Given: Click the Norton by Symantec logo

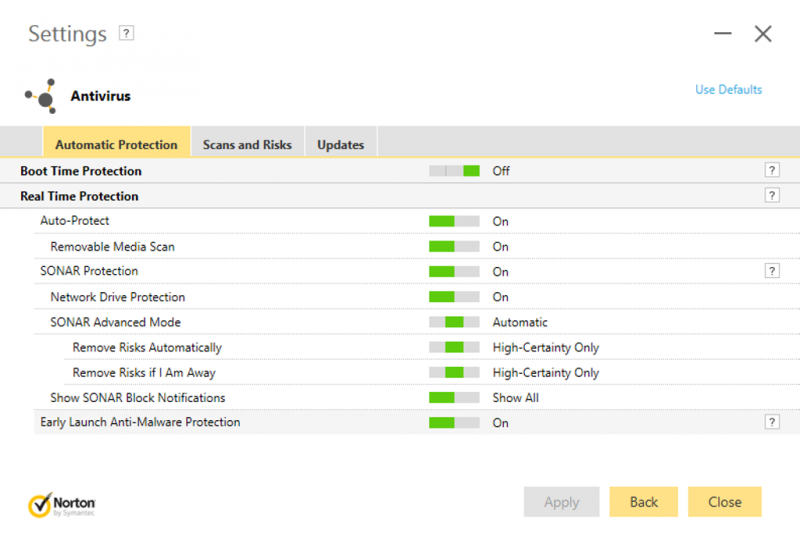Looking at the screenshot, I should pos(62,504).
